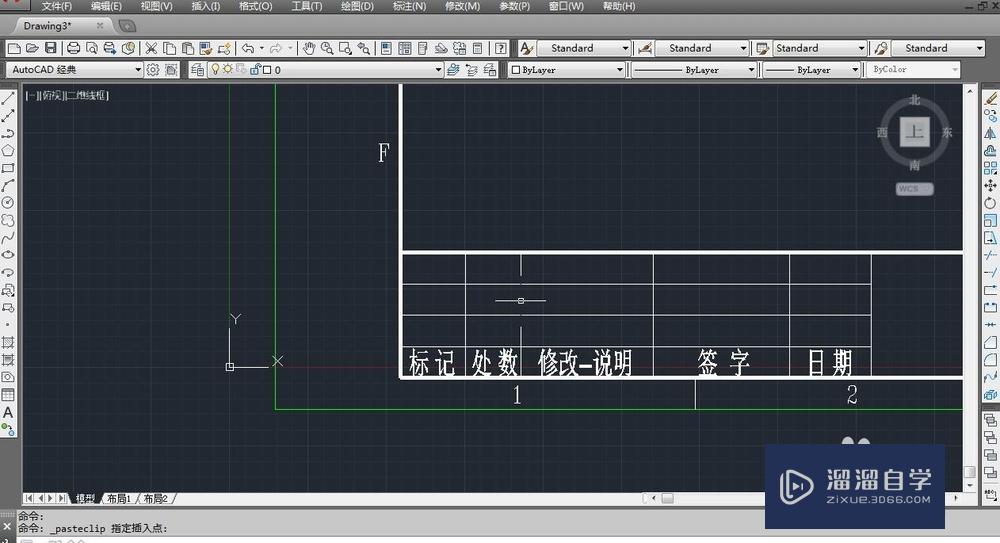Click the Publish icon
The image size is (1000, 543).
110,48
